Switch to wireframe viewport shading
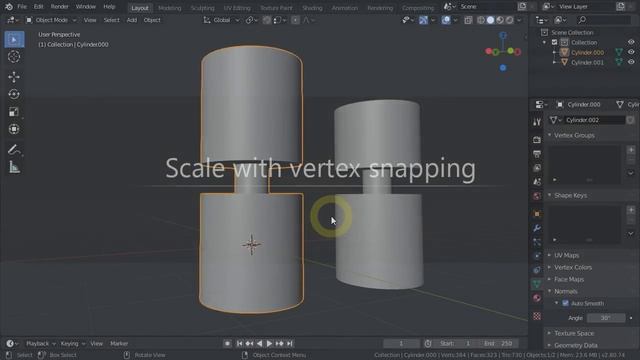 coord(481,20)
